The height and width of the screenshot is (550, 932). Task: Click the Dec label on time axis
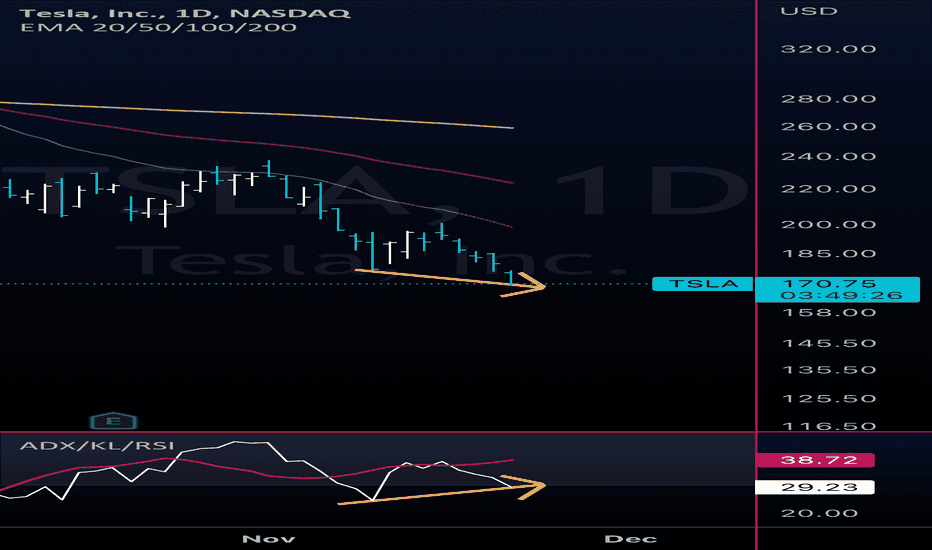[x=631, y=539]
